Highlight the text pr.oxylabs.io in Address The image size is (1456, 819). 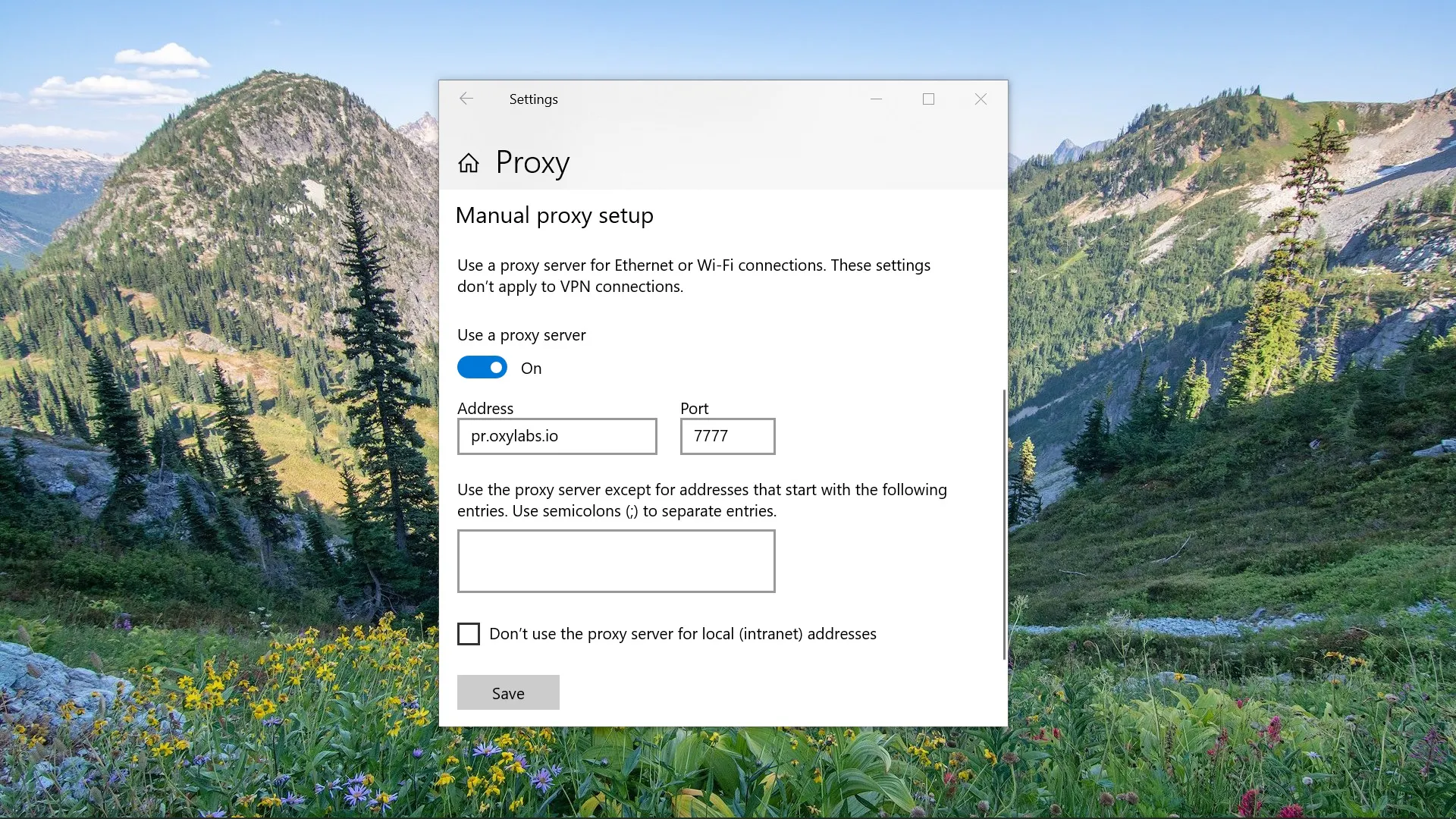click(513, 436)
